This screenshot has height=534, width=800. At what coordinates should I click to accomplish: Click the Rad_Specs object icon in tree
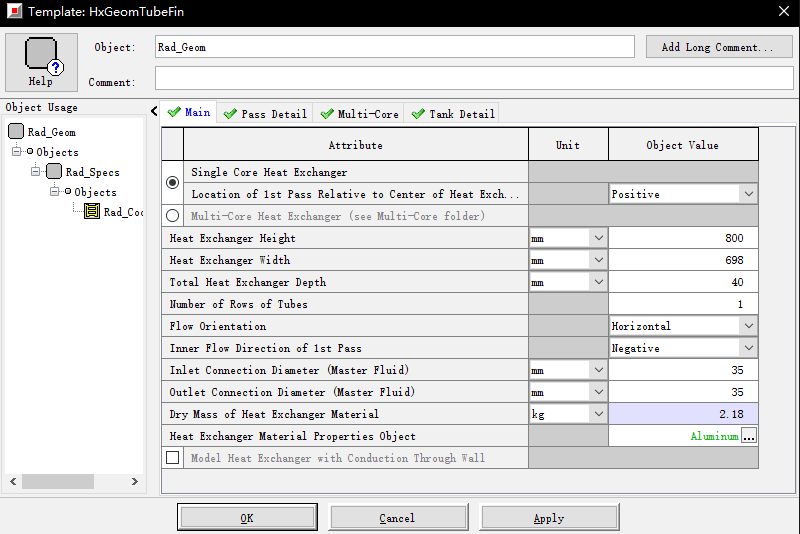(x=54, y=172)
